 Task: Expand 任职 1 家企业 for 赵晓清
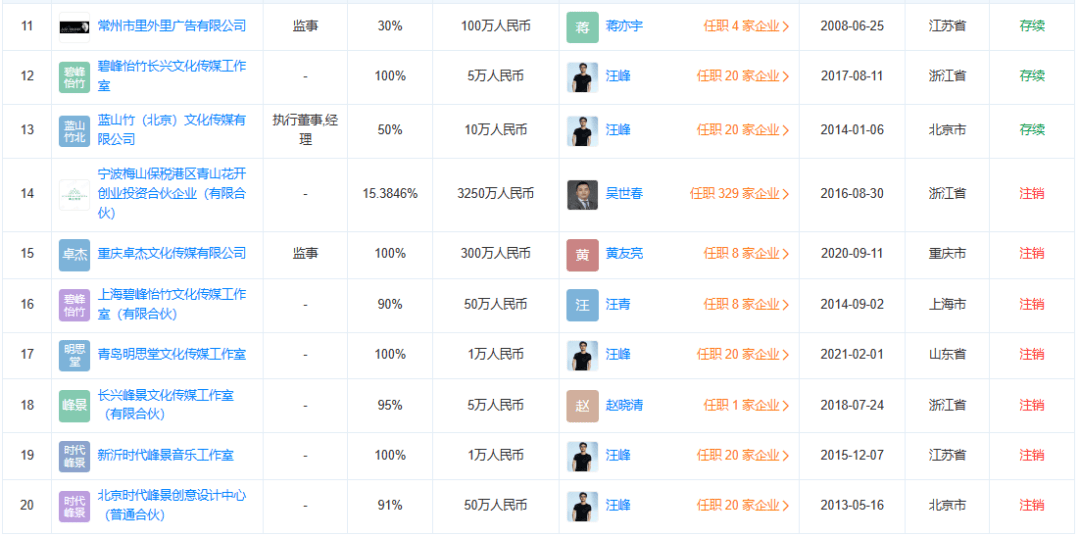[745, 405]
